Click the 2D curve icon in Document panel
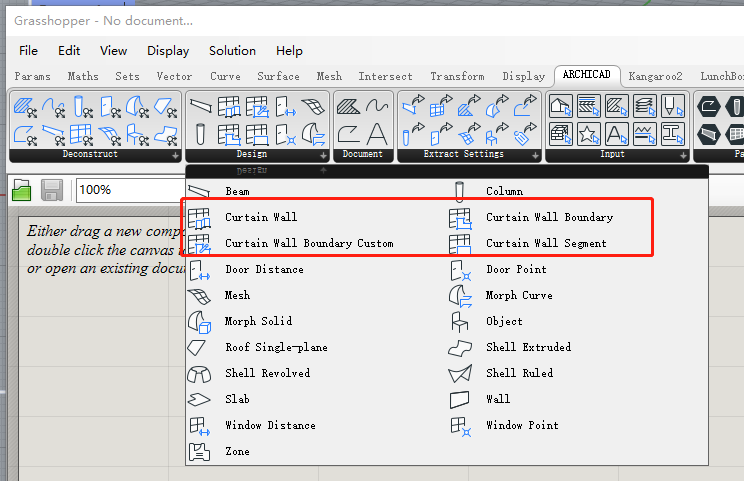 (x=377, y=106)
